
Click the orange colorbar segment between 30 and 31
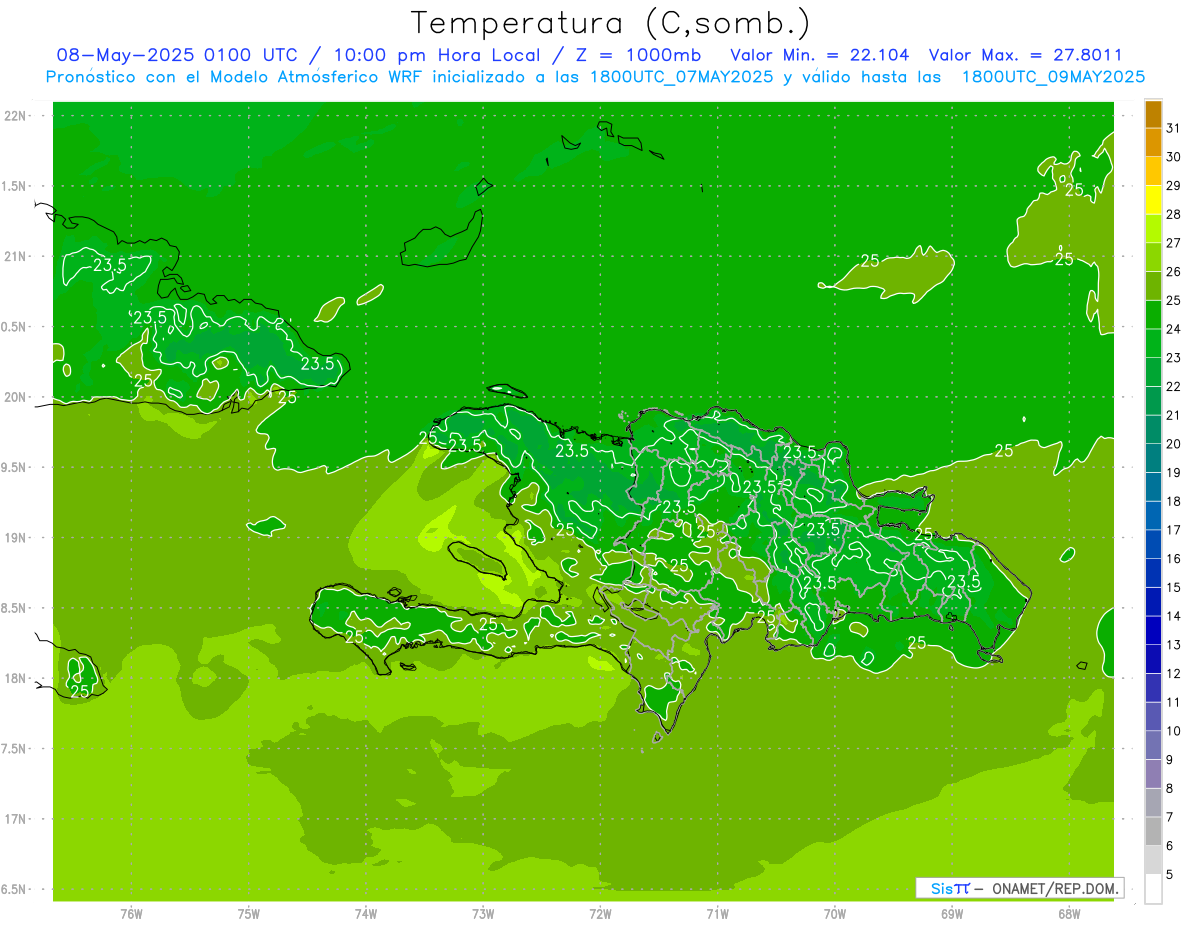(x=1153, y=143)
